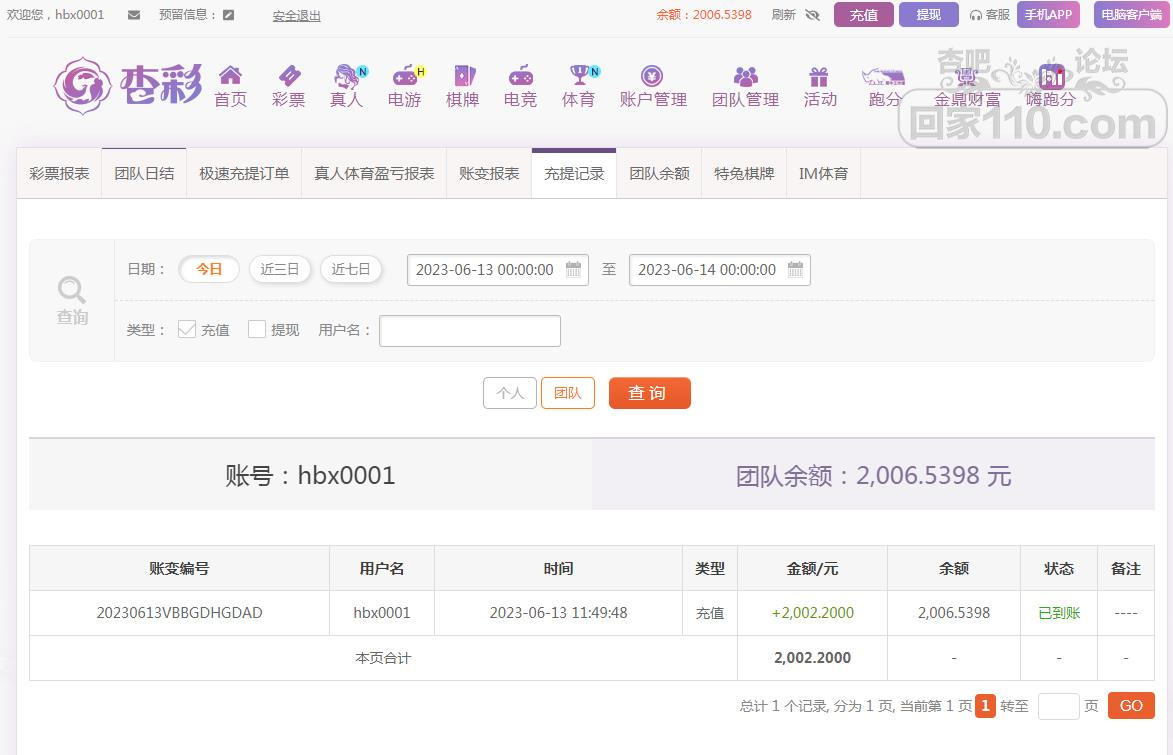Expand the 账户管理 account menu
Image resolution: width=1173 pixels, height=755 pixels.
[653, 86]
